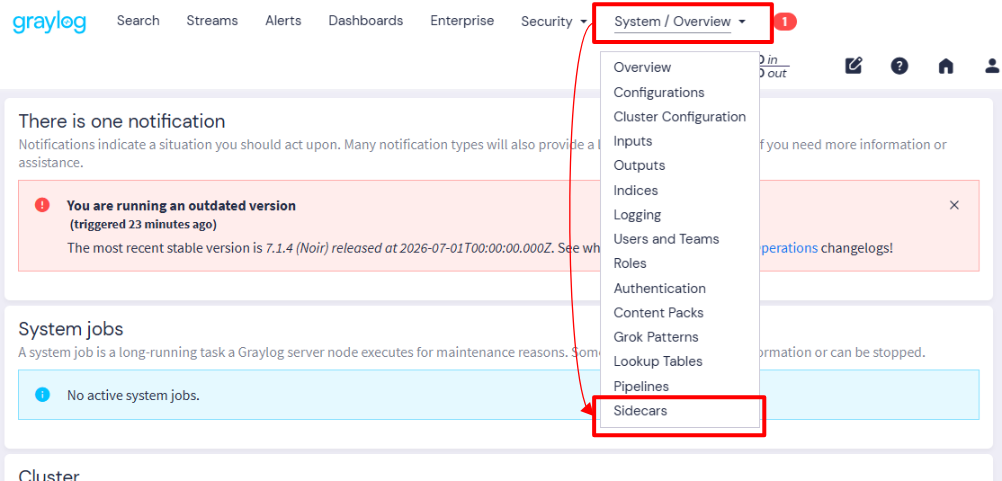1002x481 pixels.
Task: Select Content Packs menu entry
Action: tap(658, 312)
